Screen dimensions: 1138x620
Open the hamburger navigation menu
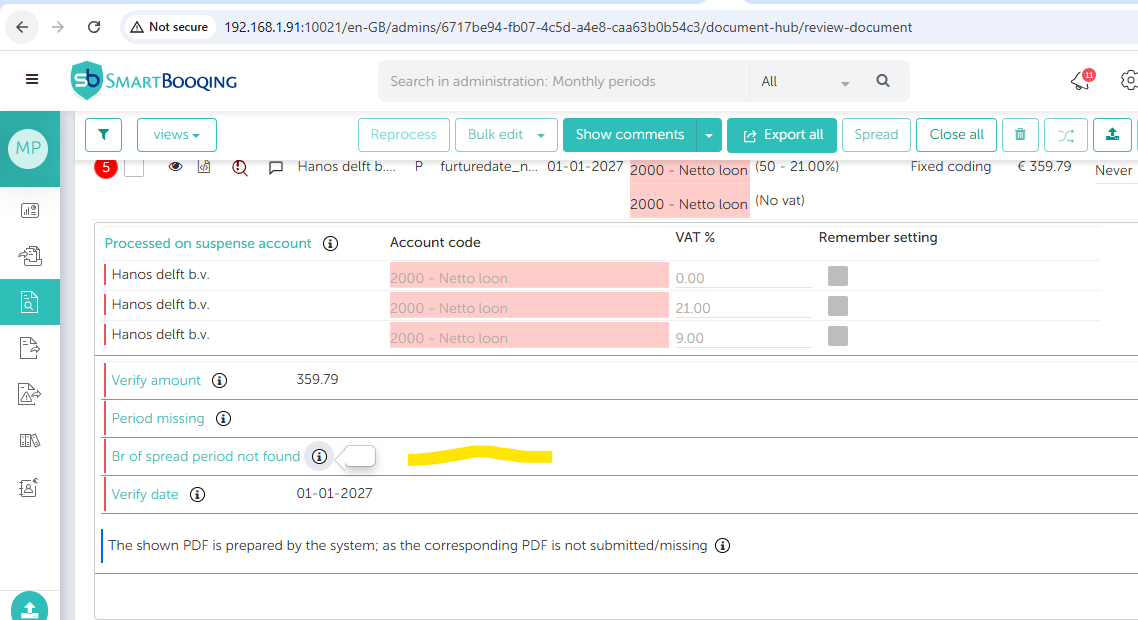[32, 80]
